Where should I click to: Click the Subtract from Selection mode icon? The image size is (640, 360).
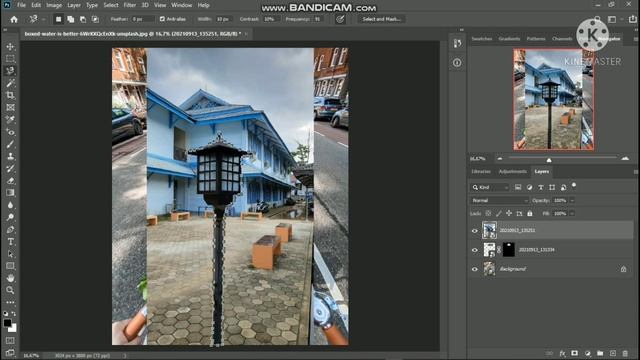tap(83, 19)
